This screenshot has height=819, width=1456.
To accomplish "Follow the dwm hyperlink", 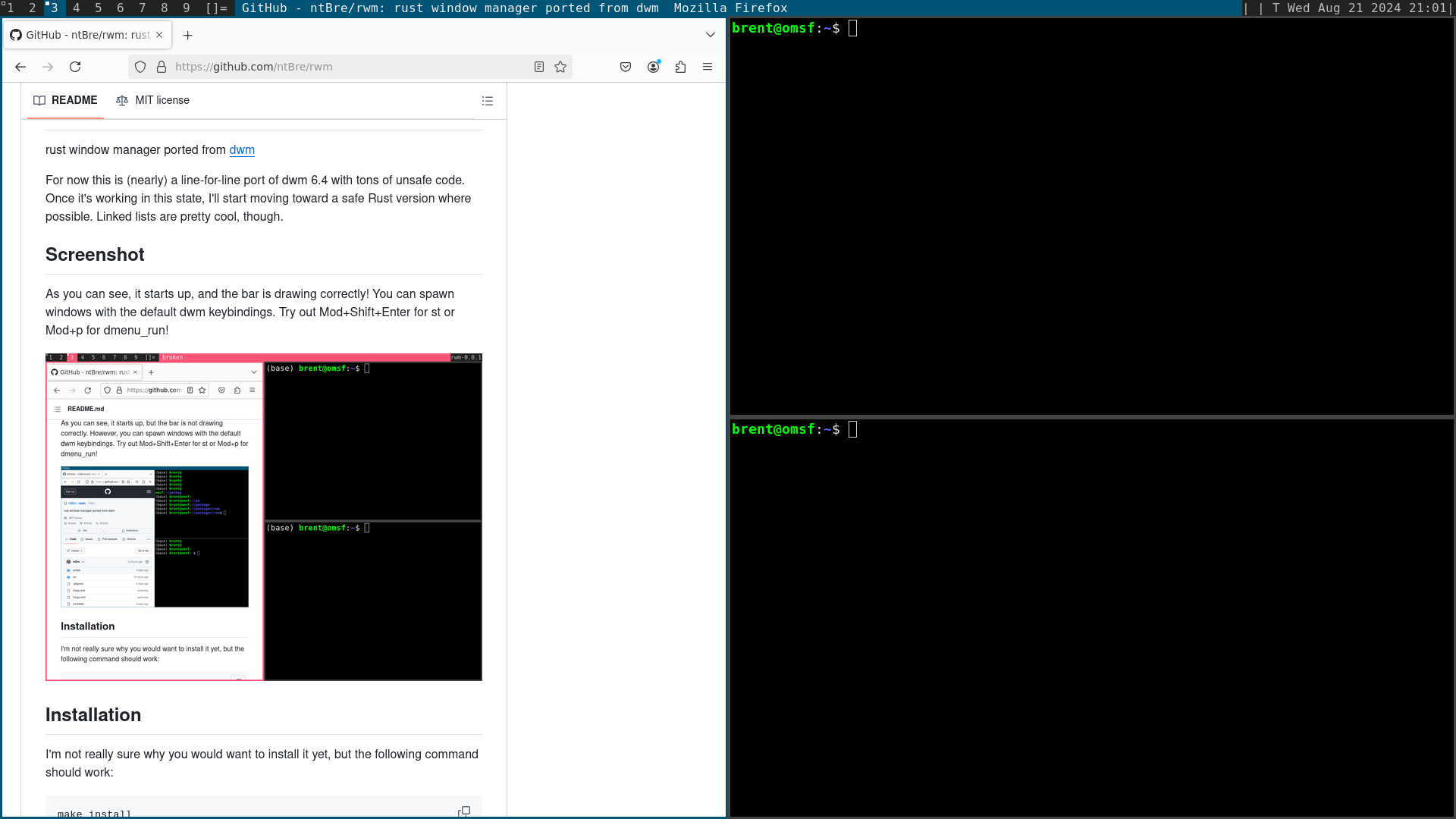I will (242, 150).
